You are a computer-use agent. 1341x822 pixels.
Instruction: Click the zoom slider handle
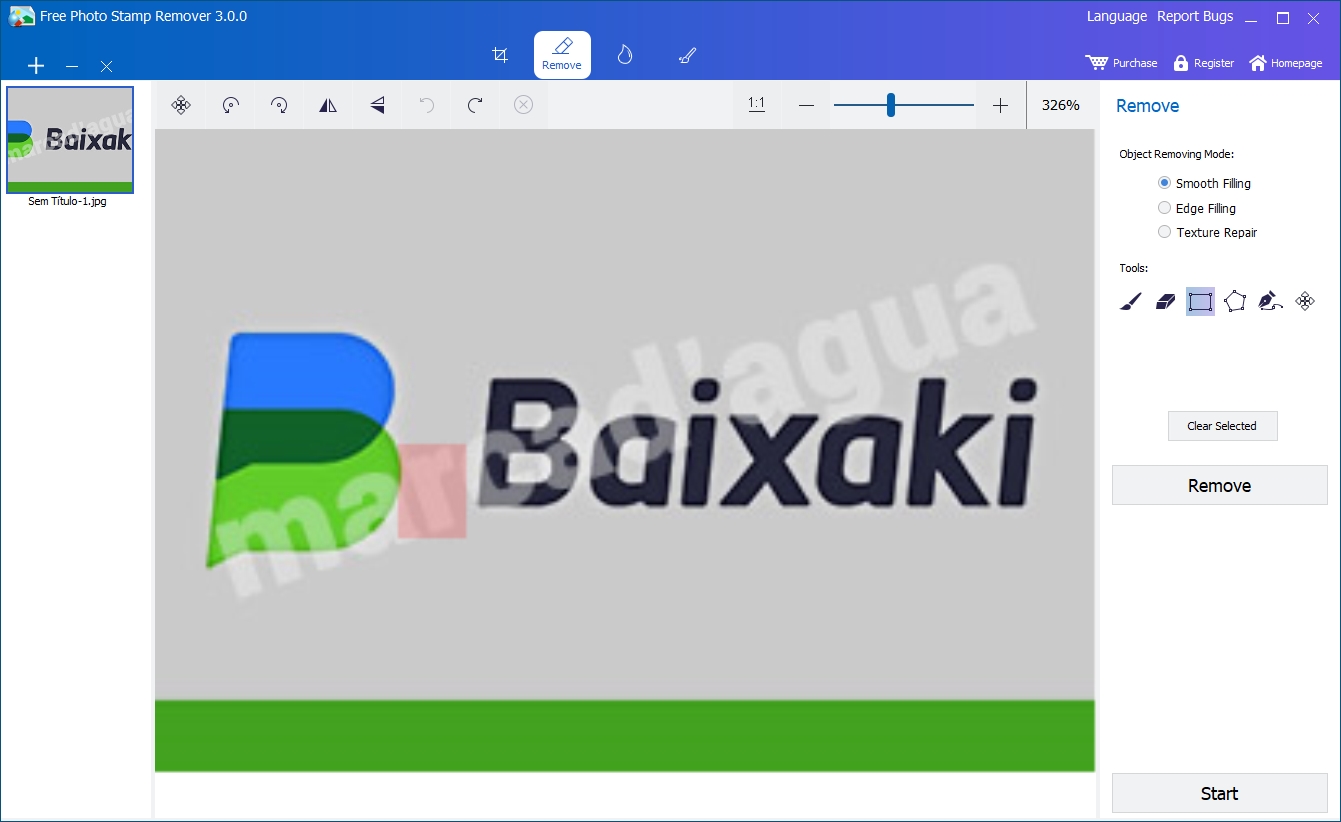[890, 105]
